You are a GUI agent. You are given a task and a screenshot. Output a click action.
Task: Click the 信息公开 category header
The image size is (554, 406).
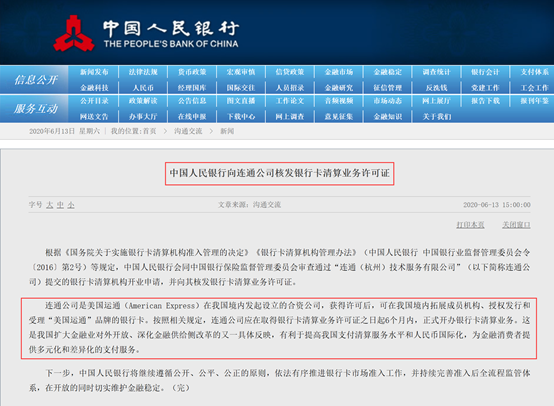point(36,80)
